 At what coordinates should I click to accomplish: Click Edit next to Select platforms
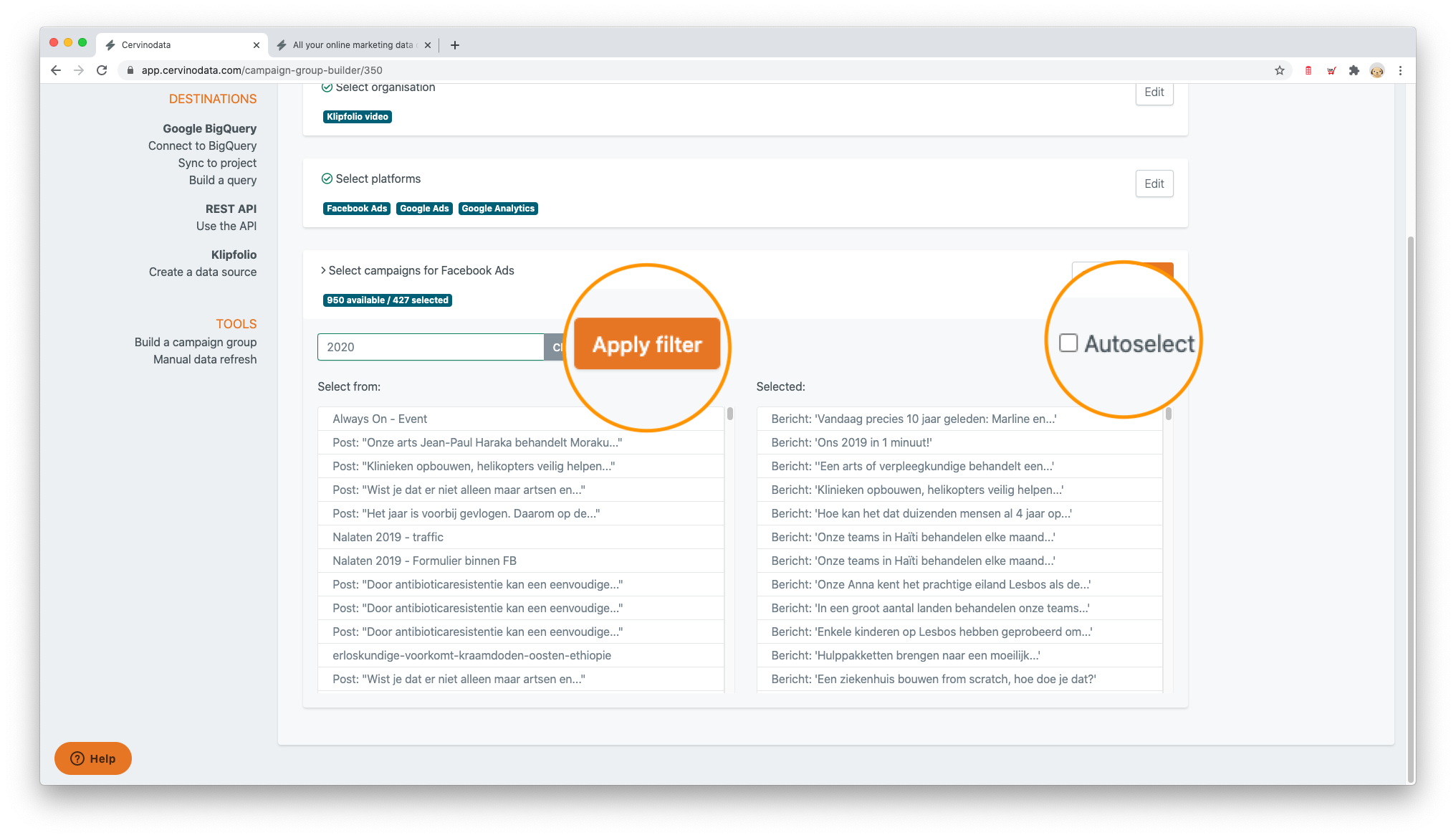click(x=1154, y=184)
